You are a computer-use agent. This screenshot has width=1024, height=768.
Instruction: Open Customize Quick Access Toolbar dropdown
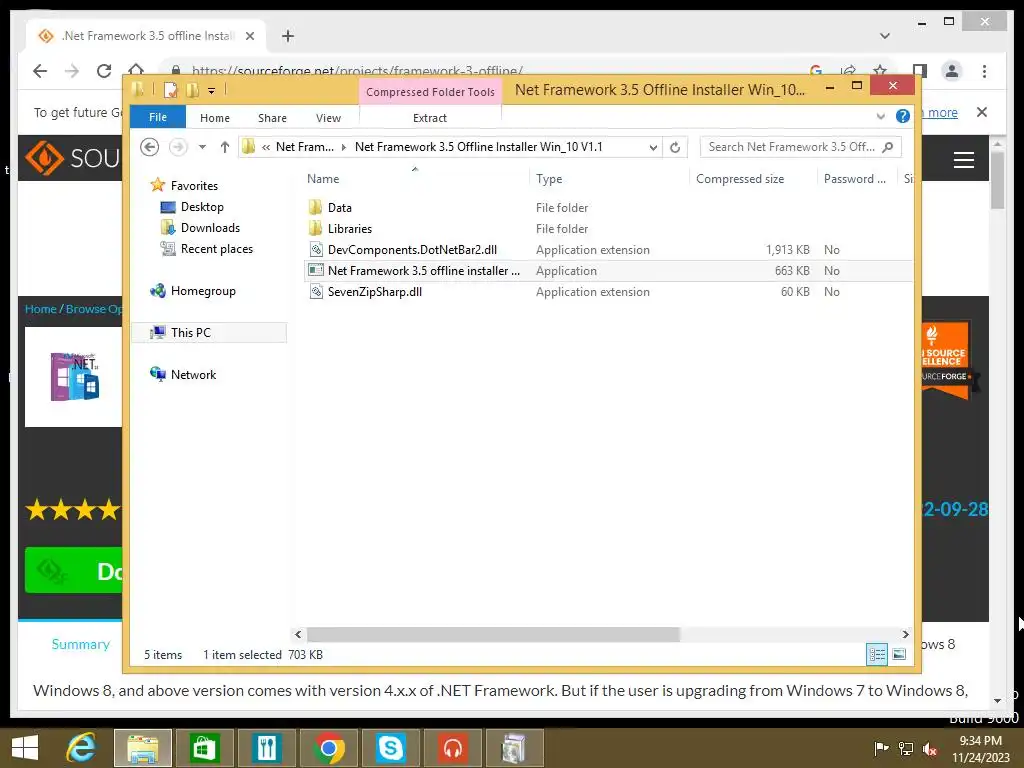[211, 91]
